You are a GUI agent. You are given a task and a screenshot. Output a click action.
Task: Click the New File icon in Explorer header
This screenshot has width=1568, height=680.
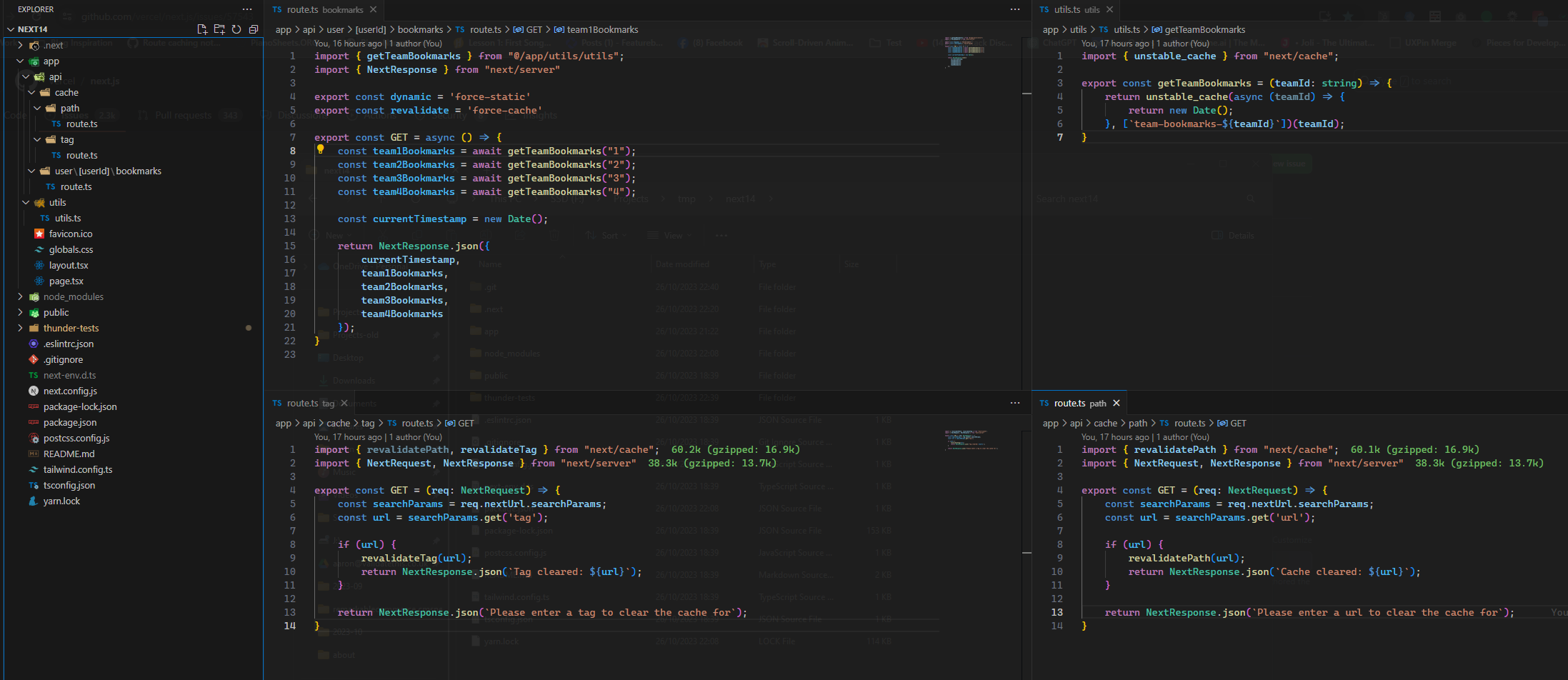coord(202,29)
